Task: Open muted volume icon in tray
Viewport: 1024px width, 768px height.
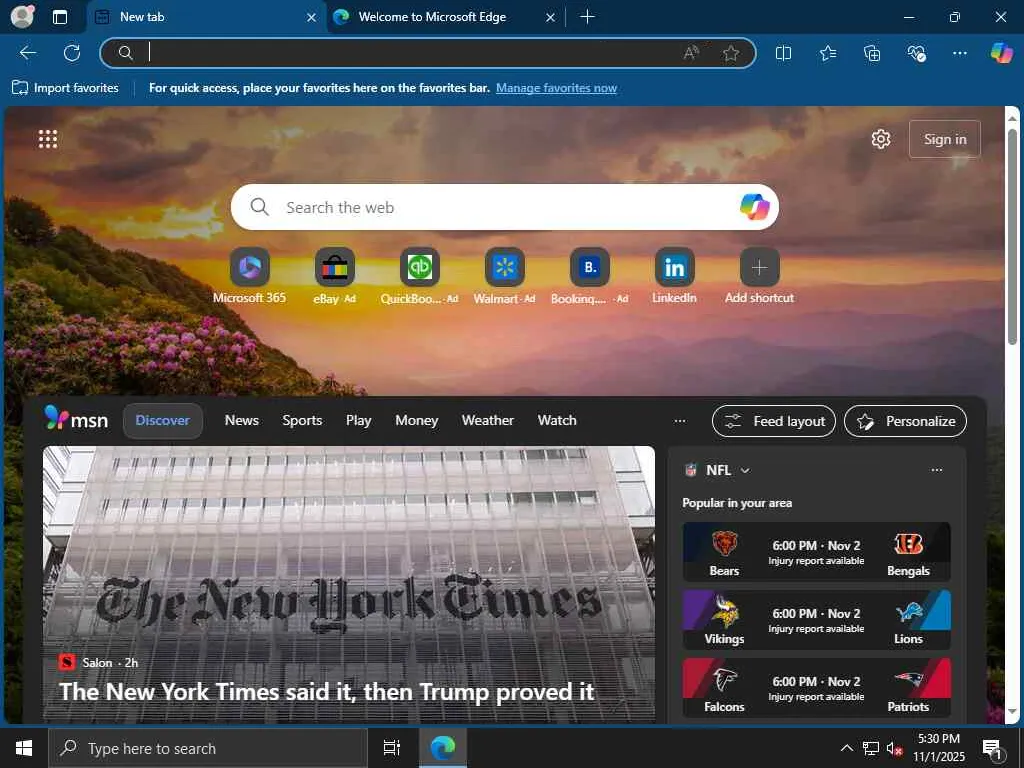Action: (x=894, y=748)
